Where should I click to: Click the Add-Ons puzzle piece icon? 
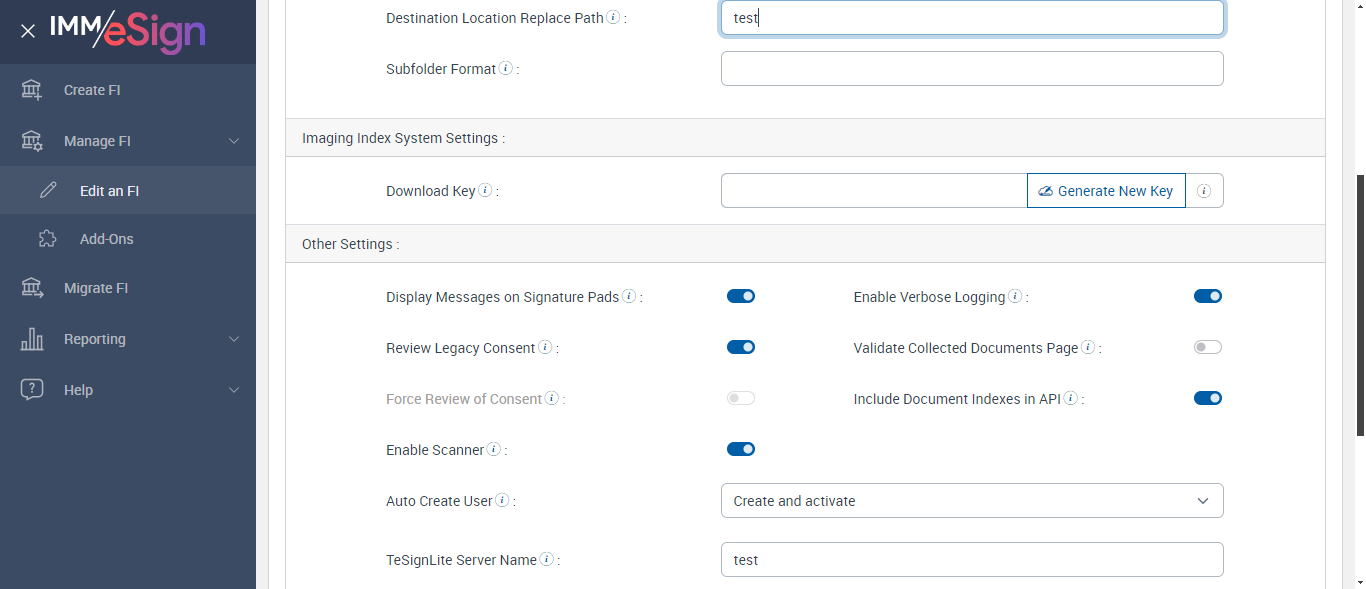pyautogui.click(x=47, y=239)
